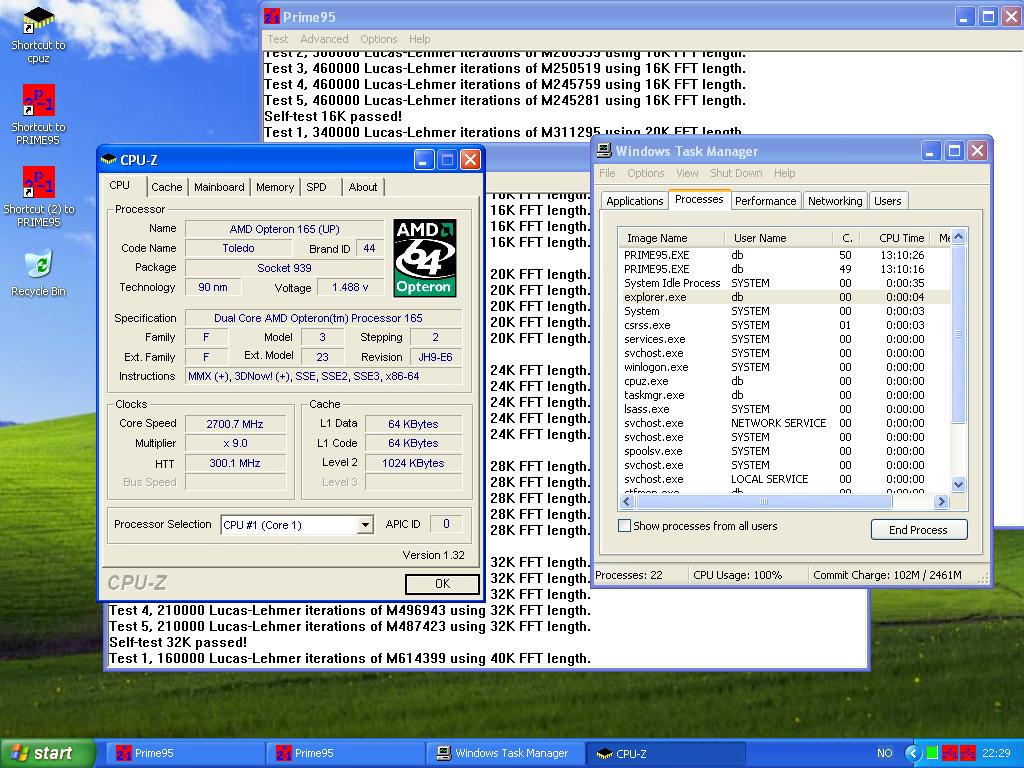Open Task Manager File menu

(607, 173)
